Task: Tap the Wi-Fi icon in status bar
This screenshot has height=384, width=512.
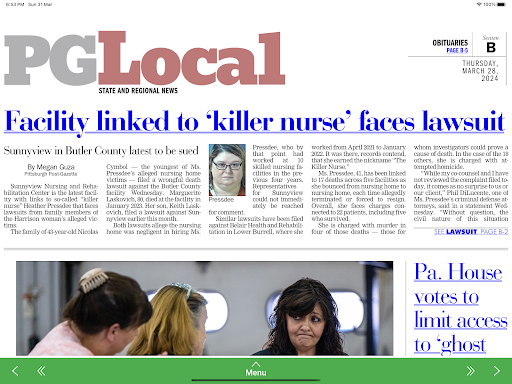Action: [479, 4]
